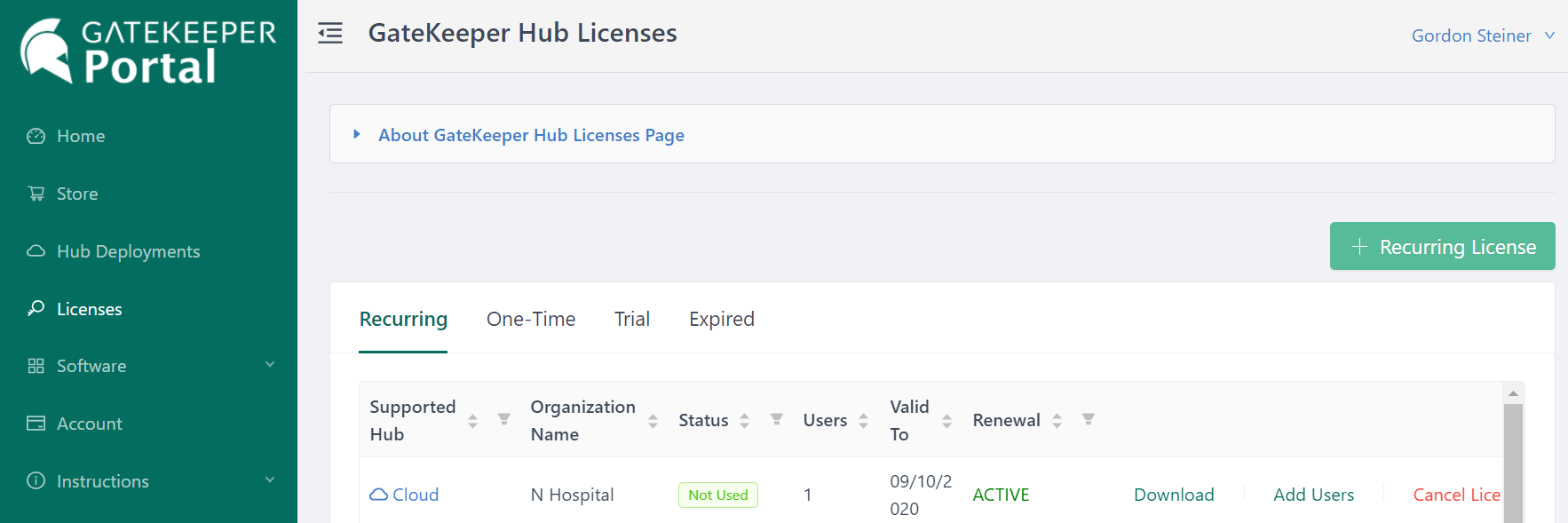Click the GateKeeper Portal helmet logo
This screenshot has width=1568, height=523.
pos(46,51)
